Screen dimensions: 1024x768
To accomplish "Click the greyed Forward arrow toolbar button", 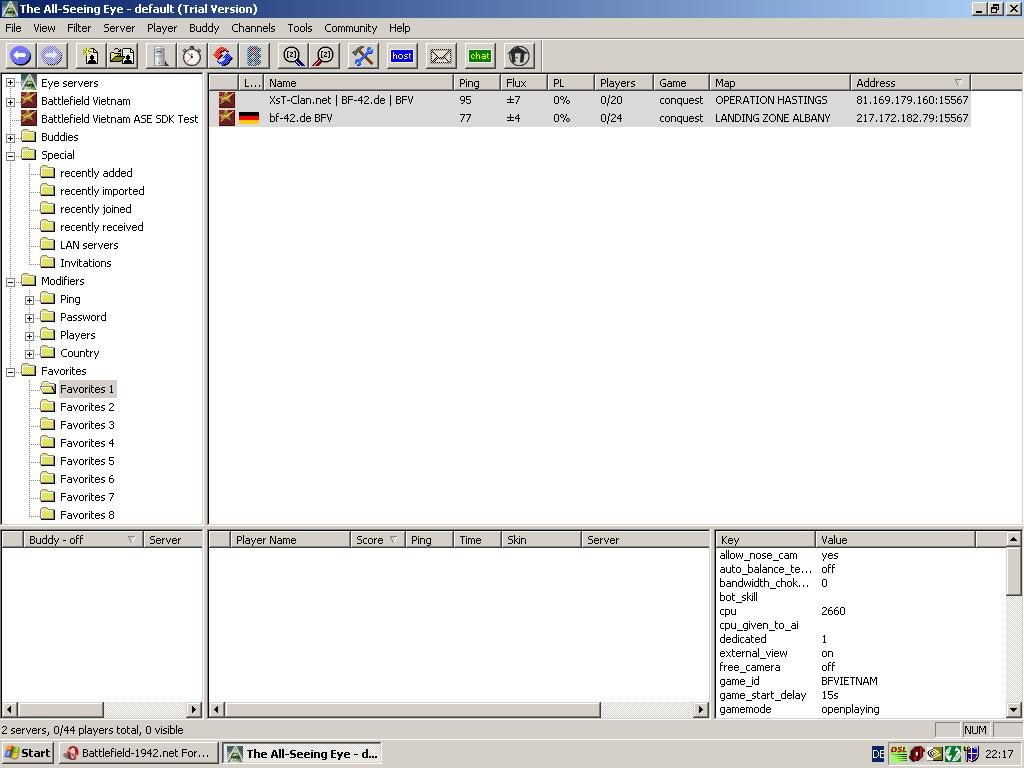I will click(x=52, y=56).
